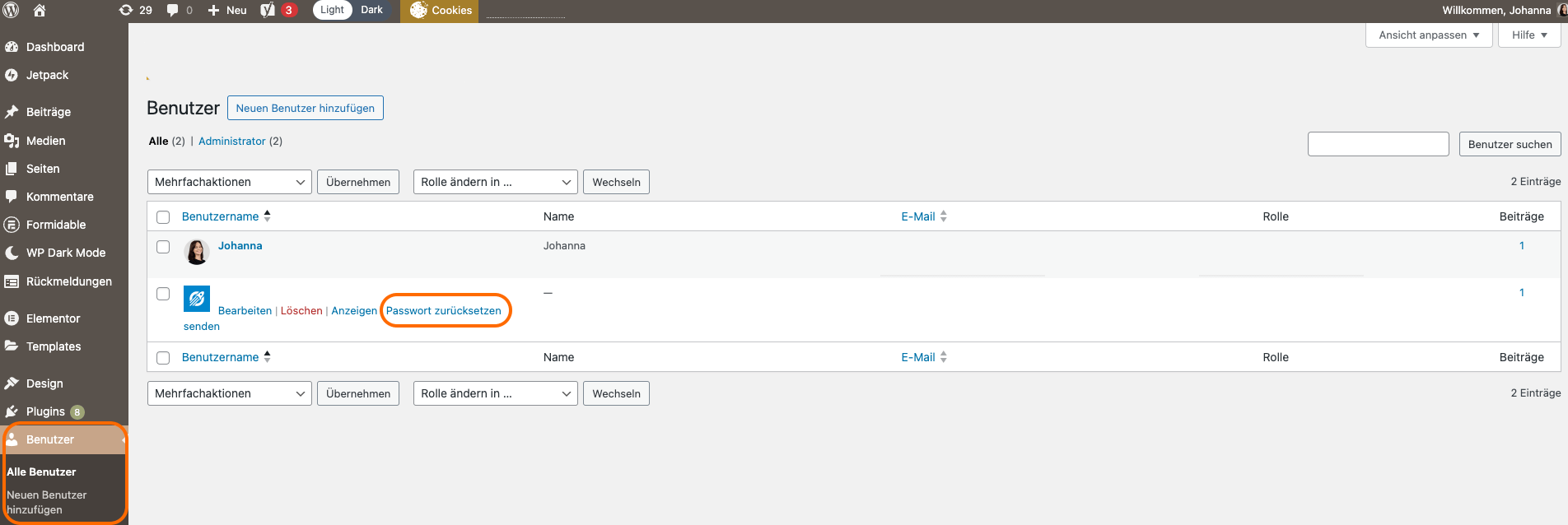
Task: Click the WordPress logo icon
Action: click(12, 11)
